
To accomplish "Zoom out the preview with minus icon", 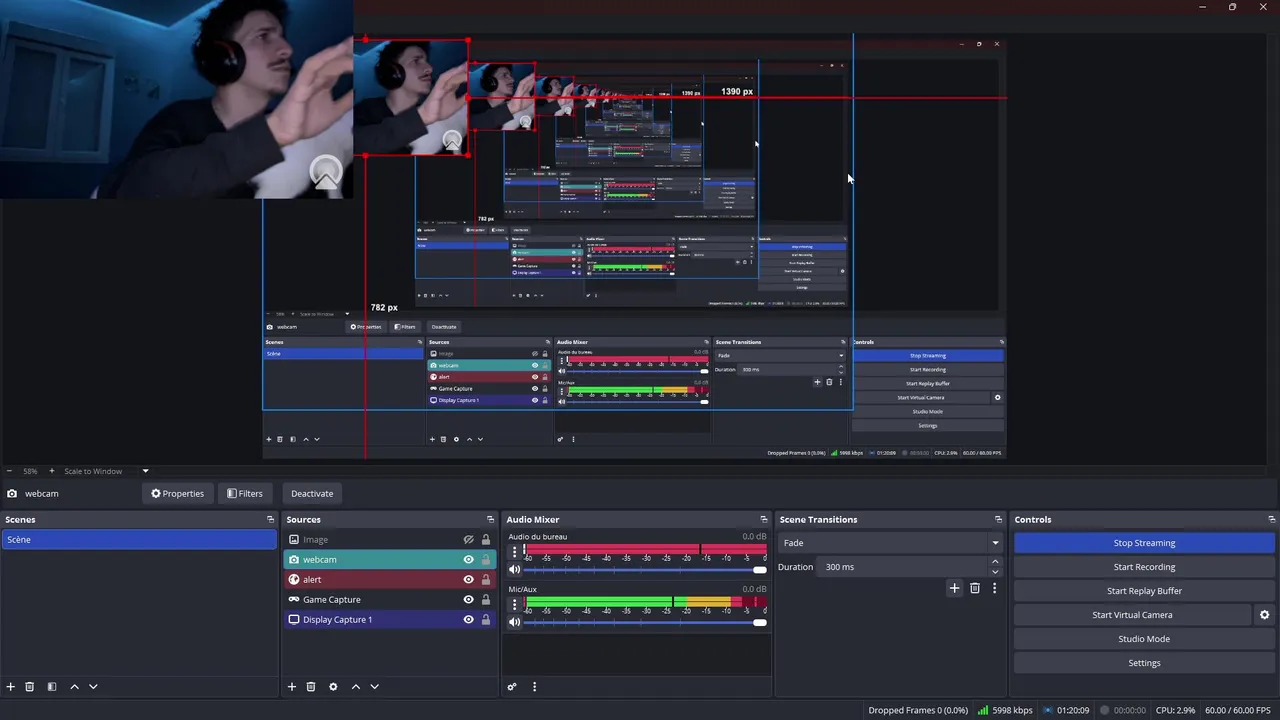I will coord(9,471).
